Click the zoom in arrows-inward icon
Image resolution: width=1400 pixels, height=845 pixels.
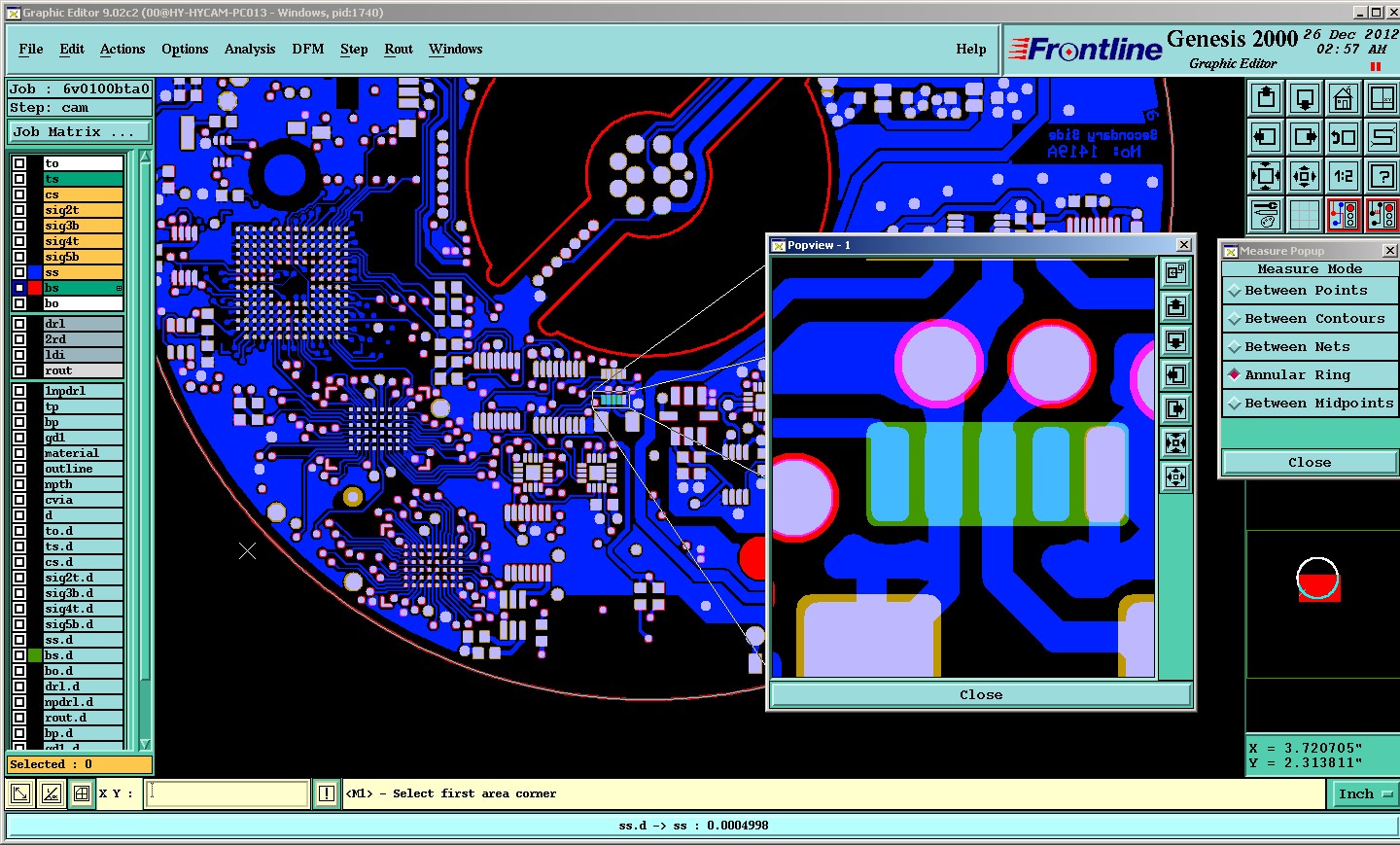click(x=1266, y=176)
